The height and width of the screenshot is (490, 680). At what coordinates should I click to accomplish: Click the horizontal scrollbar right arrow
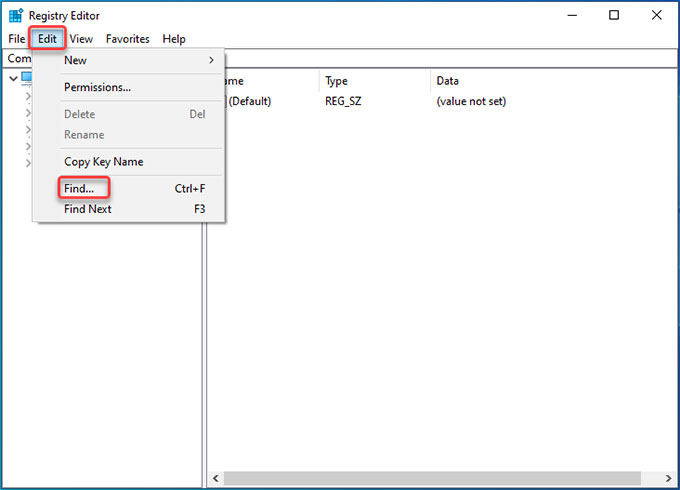click(x=668, y=479)
